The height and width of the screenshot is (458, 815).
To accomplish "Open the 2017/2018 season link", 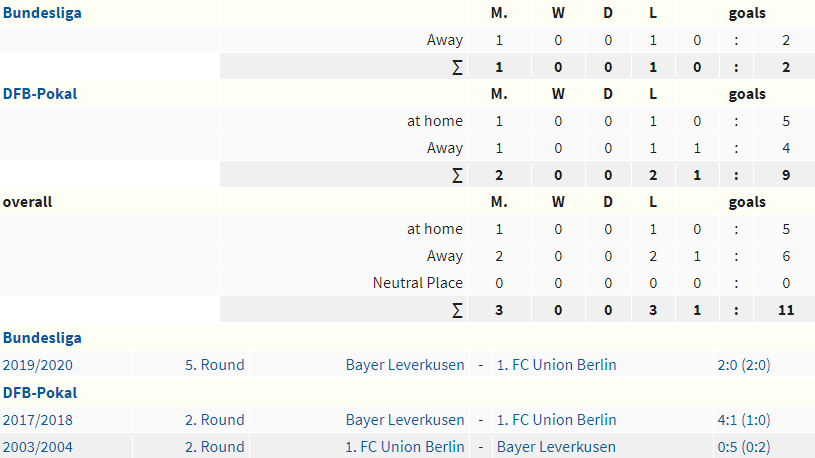I will (37, 420).
